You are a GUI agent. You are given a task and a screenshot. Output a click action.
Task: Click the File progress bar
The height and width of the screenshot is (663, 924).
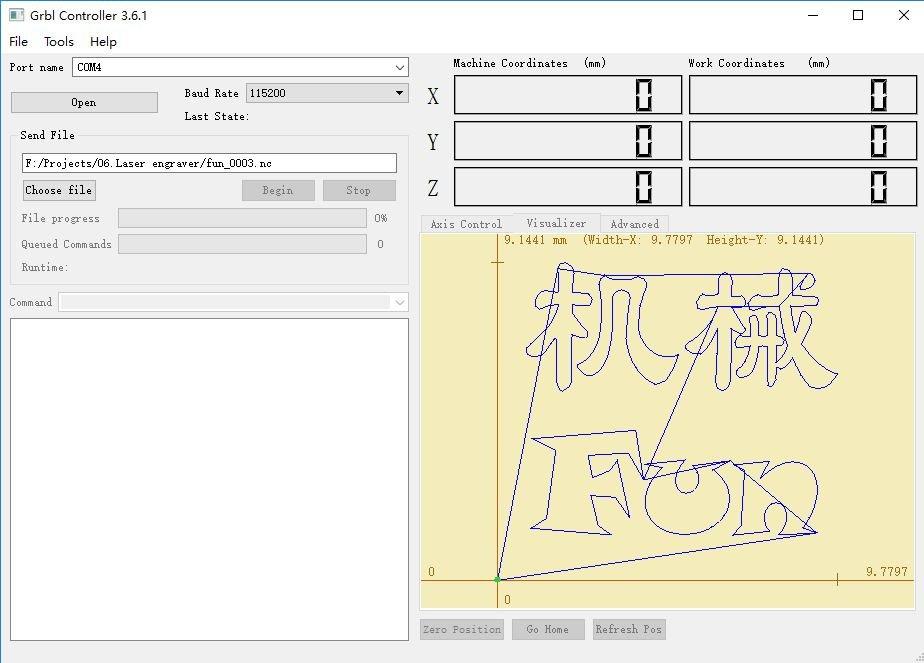click(x=242, y=218)
